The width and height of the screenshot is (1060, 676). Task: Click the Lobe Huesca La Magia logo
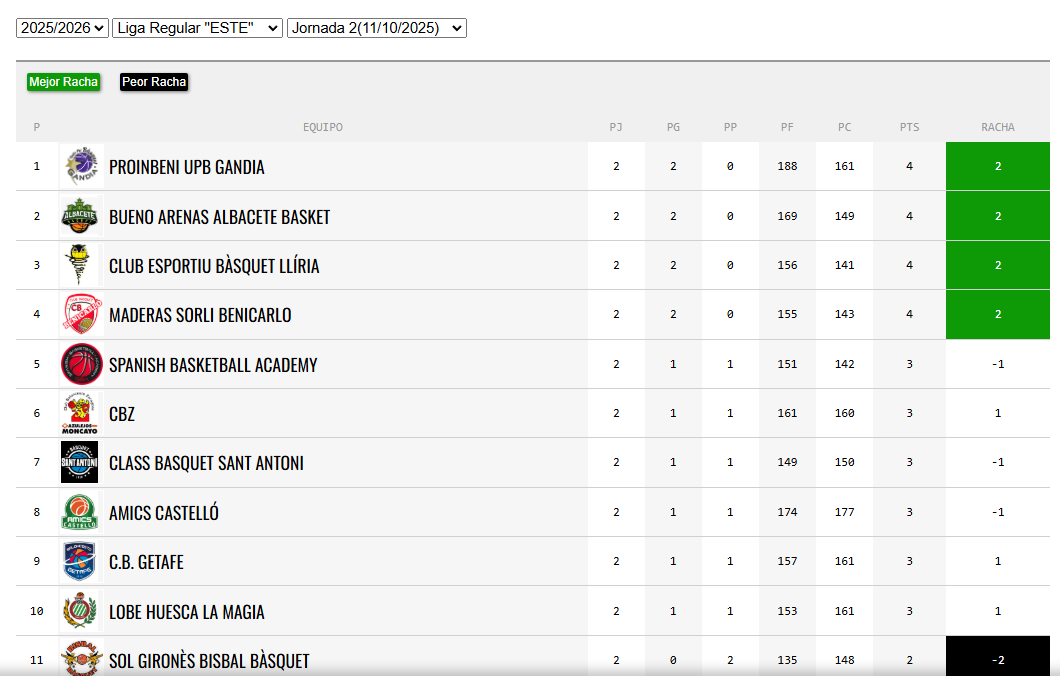(81, 611)
